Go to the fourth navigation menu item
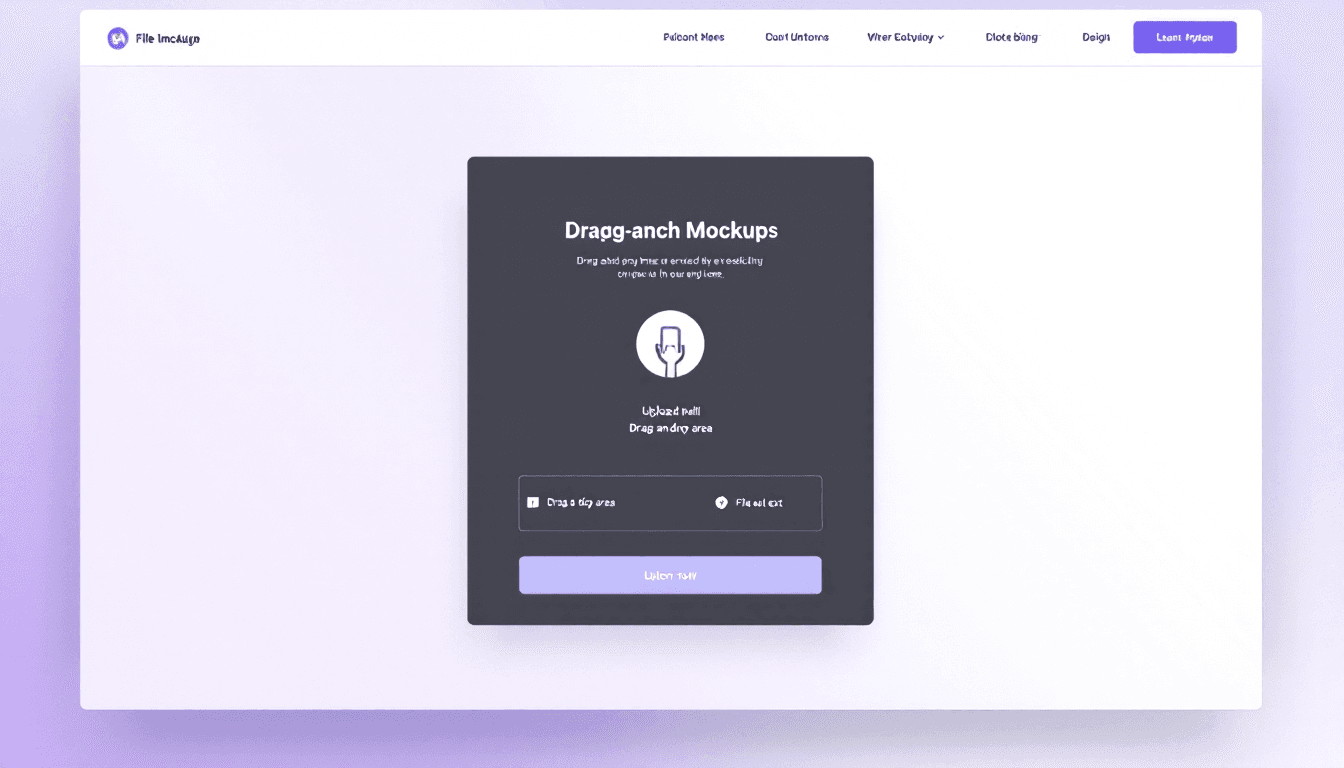The image size is (1344, 768). [1011, 37]
